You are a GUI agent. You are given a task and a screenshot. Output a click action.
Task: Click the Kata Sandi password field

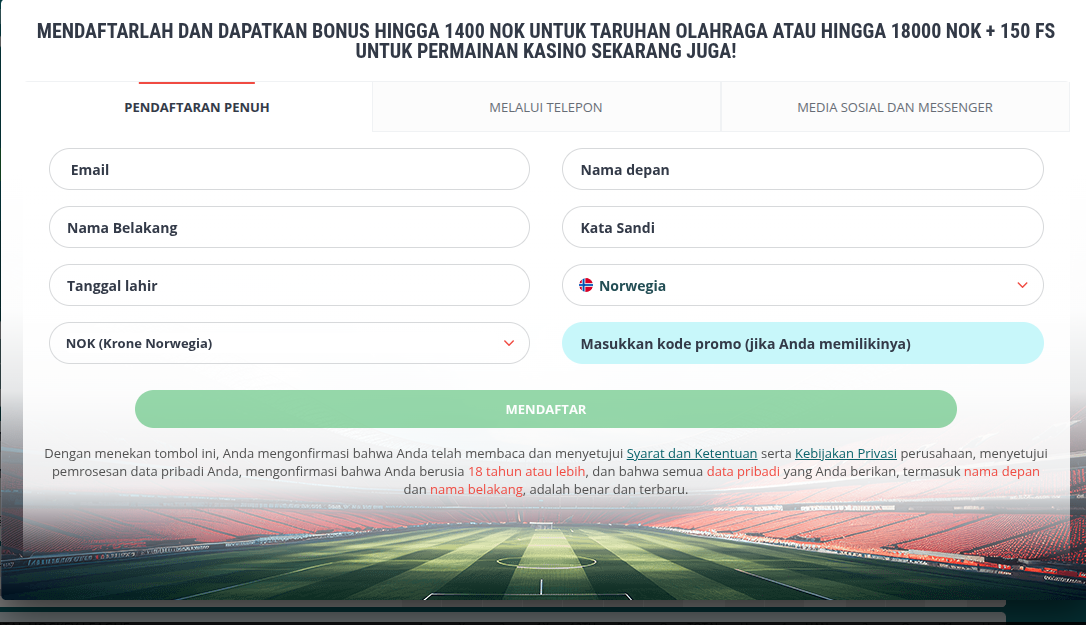(x=802, y=228)
